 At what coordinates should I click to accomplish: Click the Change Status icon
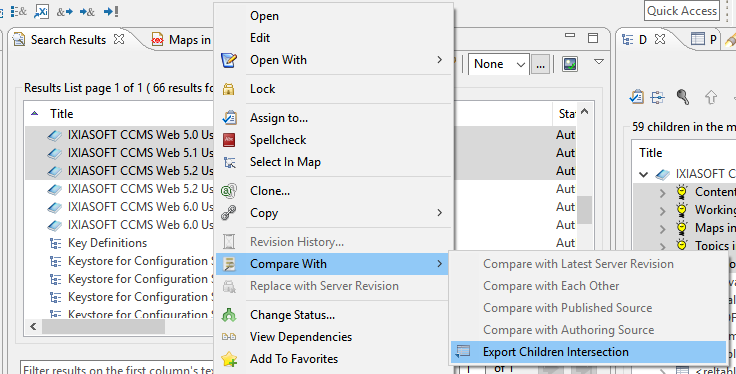click(229, 315)
